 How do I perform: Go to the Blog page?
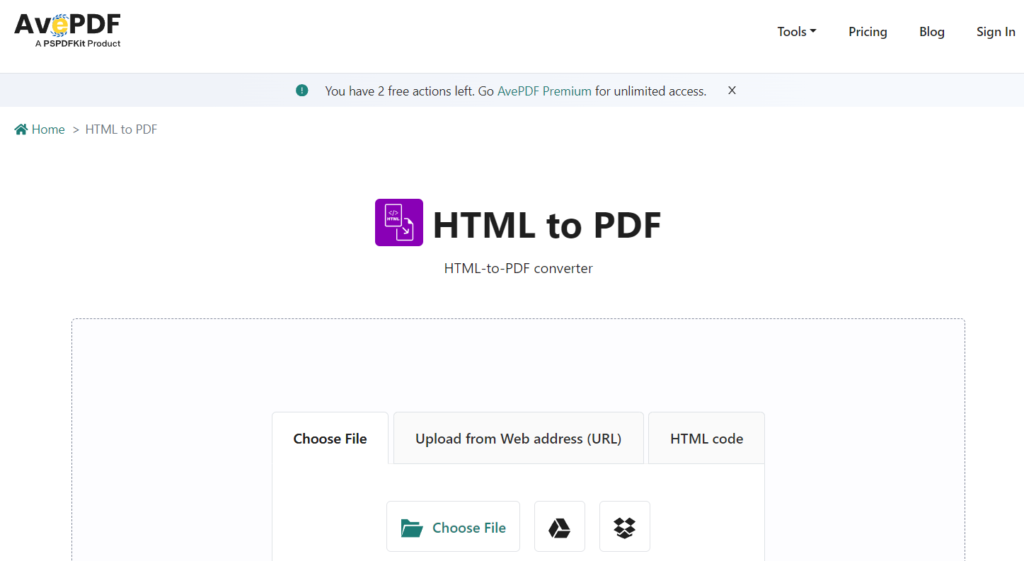[931, 32]
